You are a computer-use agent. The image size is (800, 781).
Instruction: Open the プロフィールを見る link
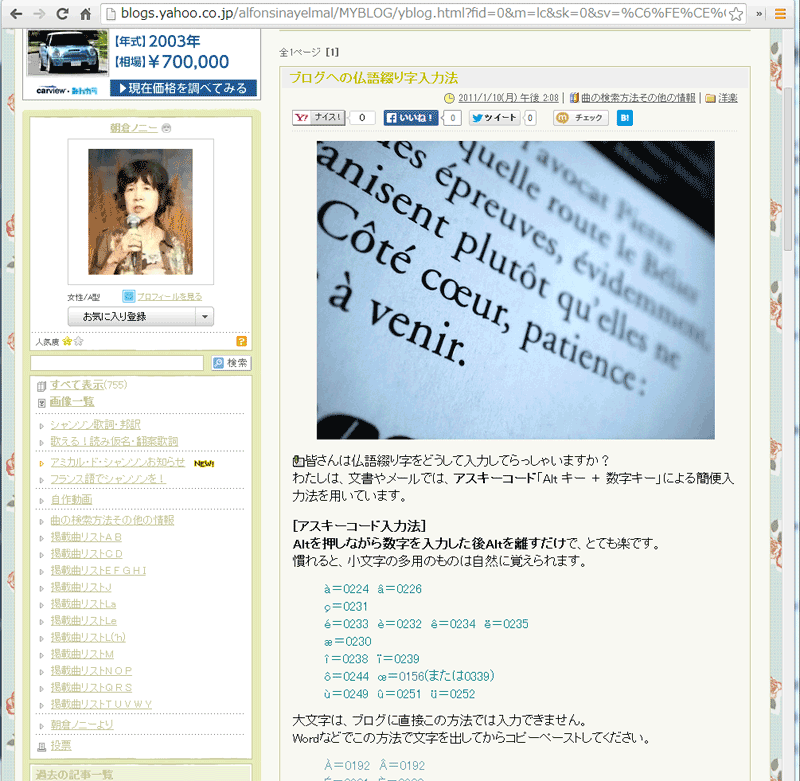(169, 297)
